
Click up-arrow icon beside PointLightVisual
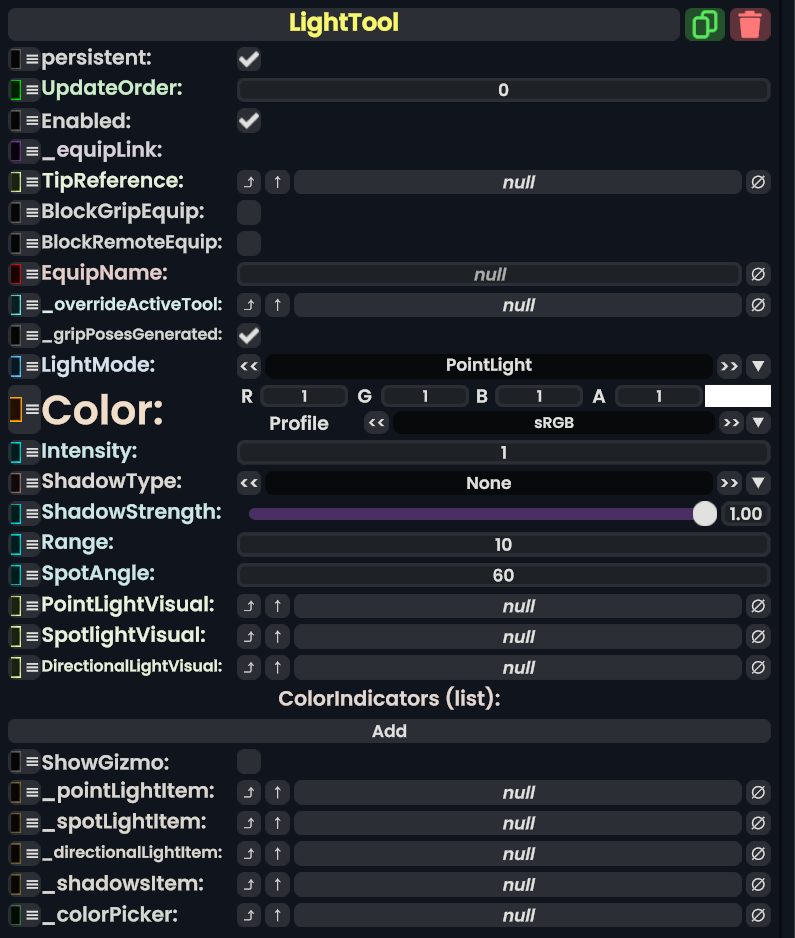pos(278,606)
